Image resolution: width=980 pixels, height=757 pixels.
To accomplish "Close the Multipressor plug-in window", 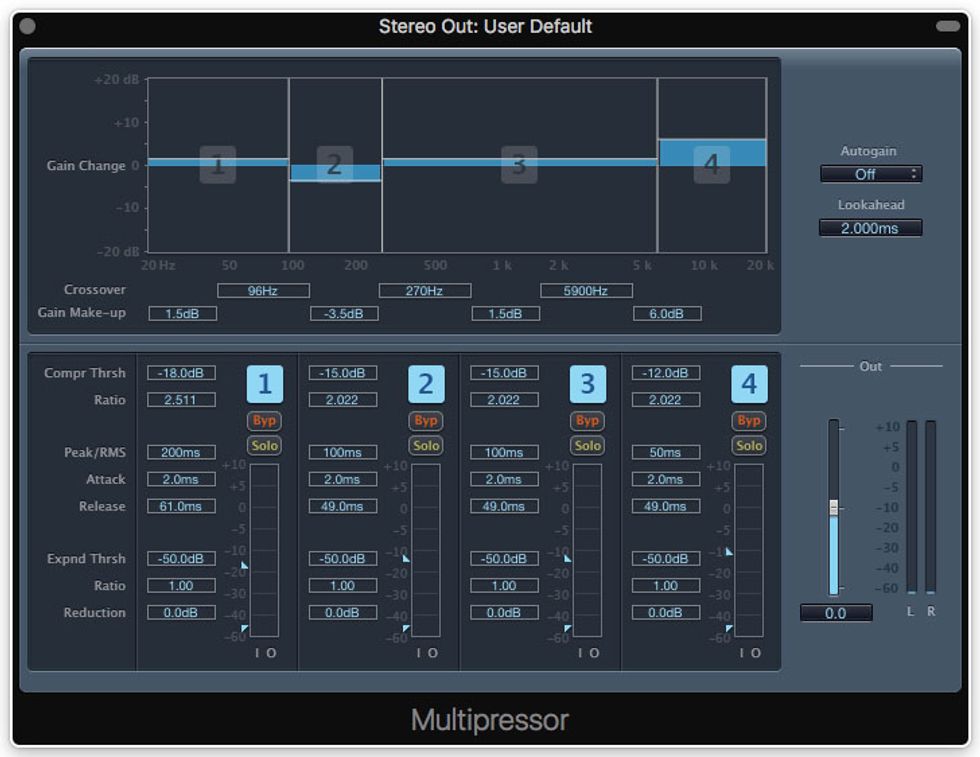I will pyautogui.click(x=28, y=26).
